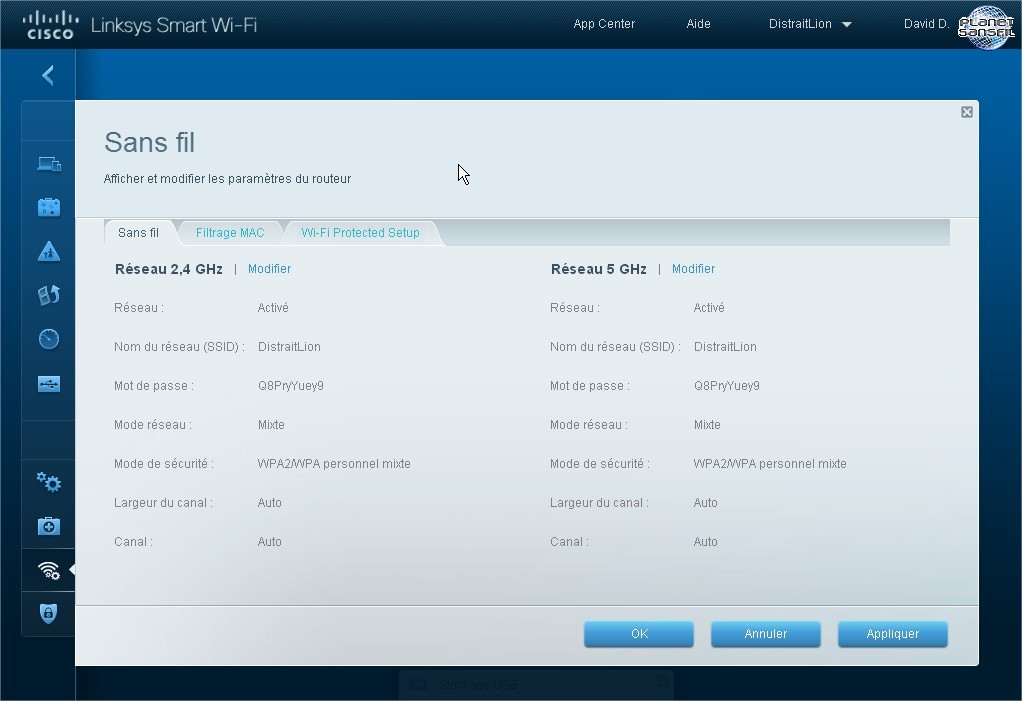
Task: Open the troubleshooting medical kit icon
Action: coord(49,526)
